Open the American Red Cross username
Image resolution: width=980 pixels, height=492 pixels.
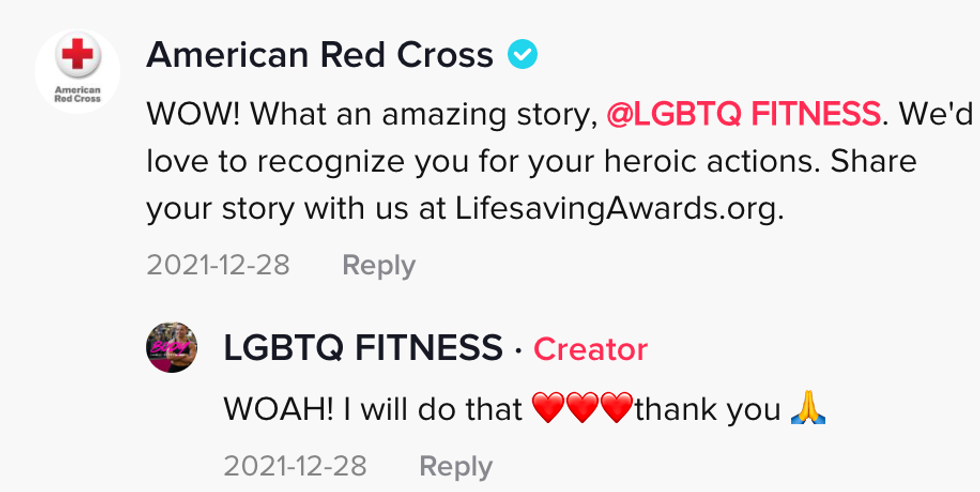tap(319, 55)
